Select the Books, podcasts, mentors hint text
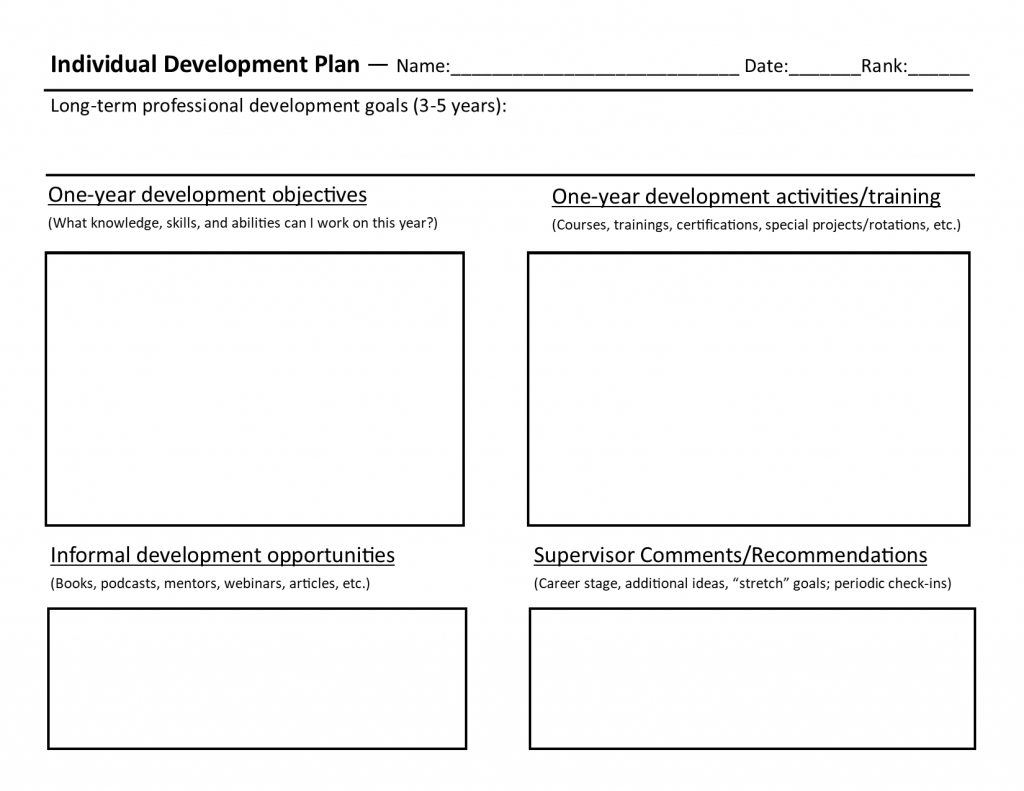The image size is (1024, 791). 209,583
